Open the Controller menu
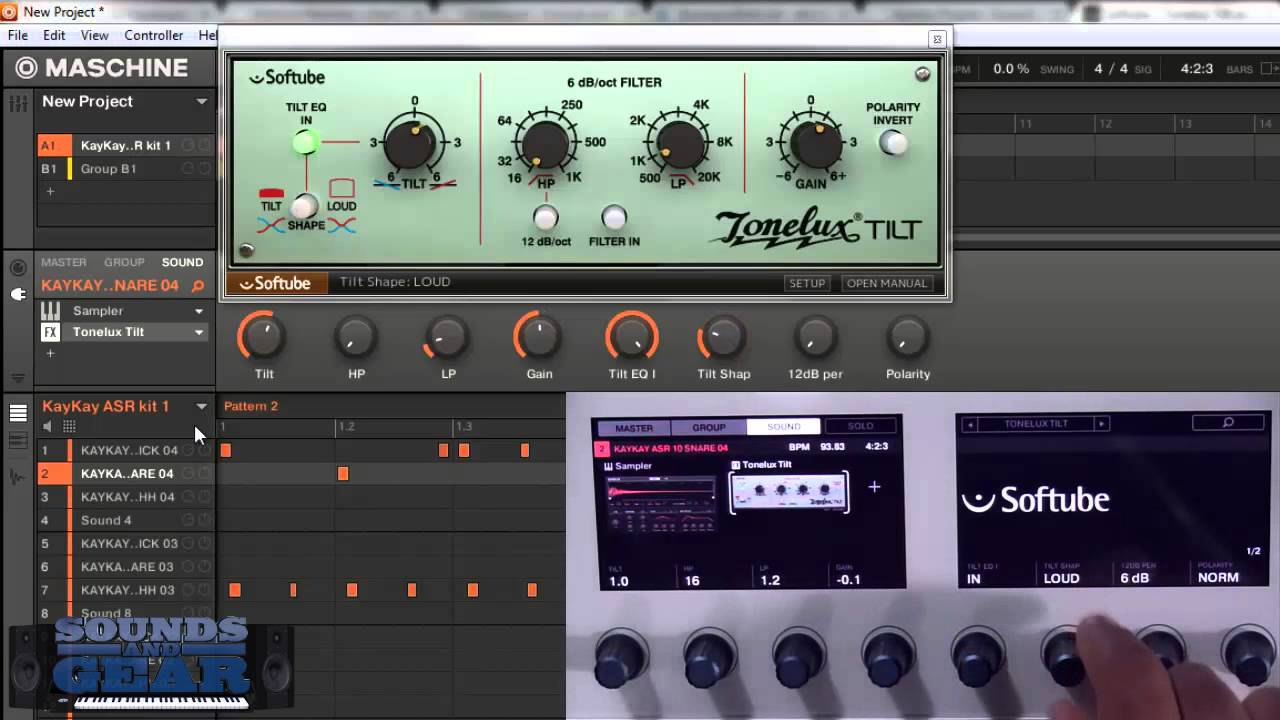The width and height of the screenshot is (1280, 720). pos(154,35)
